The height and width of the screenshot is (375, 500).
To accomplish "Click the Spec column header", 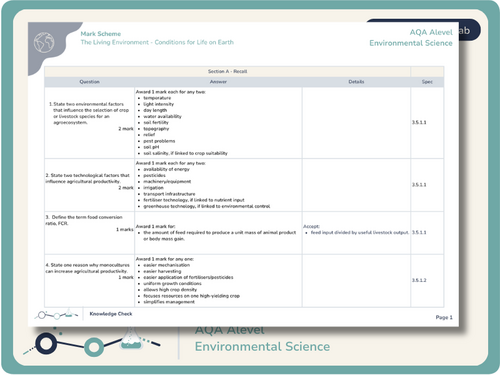I will (x=427, y=82).
